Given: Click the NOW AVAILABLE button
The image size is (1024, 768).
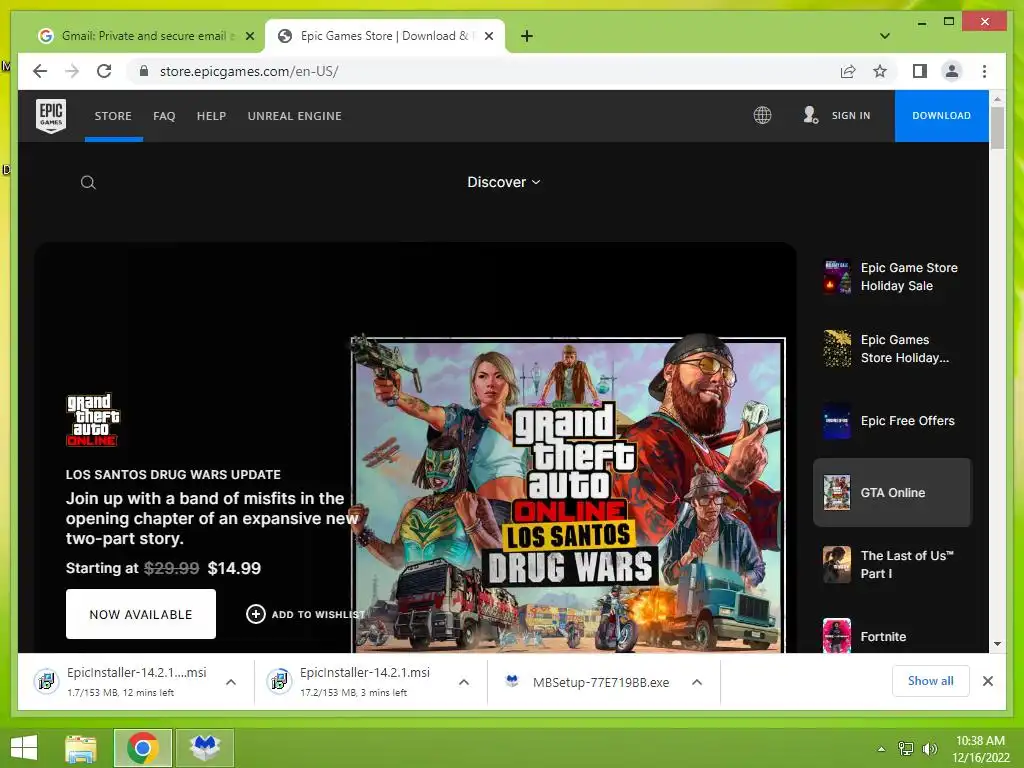Looking at the screenshot, I should point(140,614).
